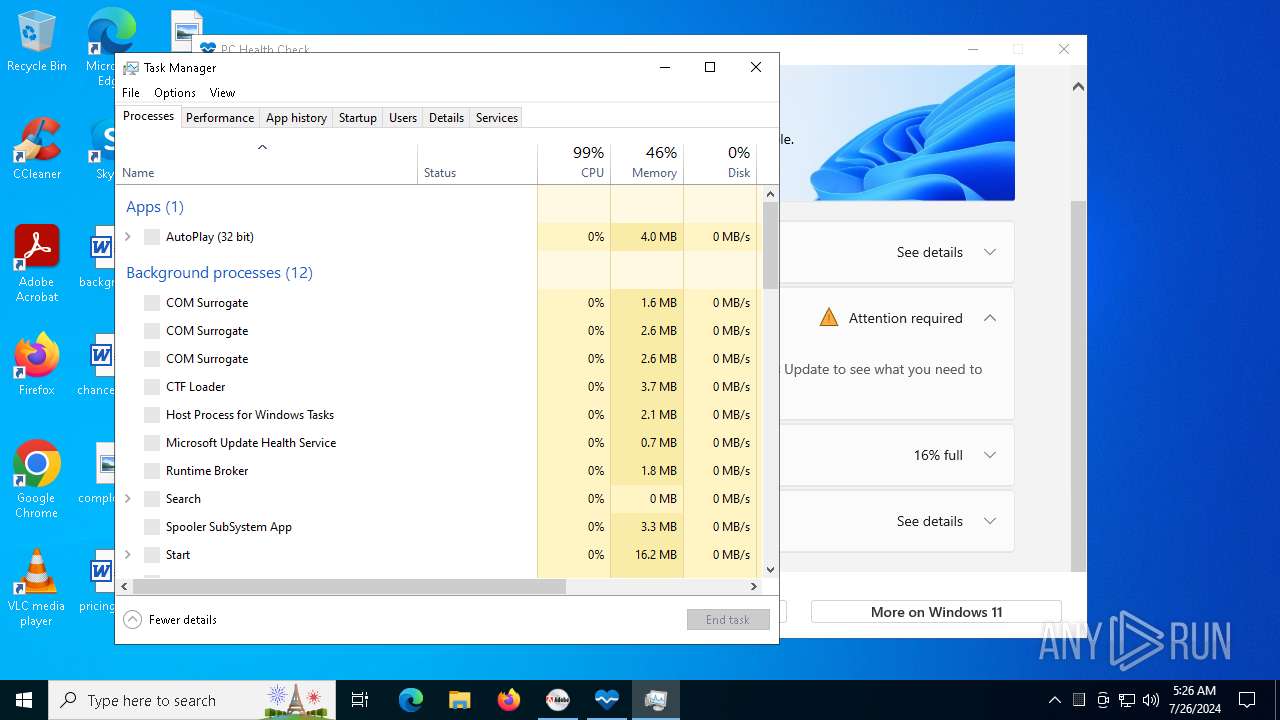Viewport: 1280px width, 720px height.
Task: Expand the first See details chevron
Action: pos(990,252)
